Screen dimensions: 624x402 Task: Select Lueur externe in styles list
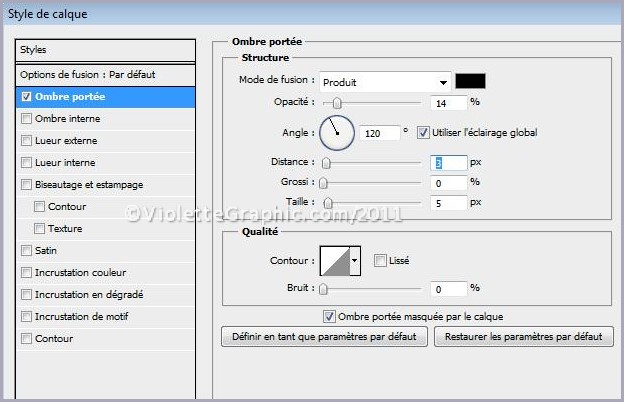pyautogui.click(x=66, y=141)
